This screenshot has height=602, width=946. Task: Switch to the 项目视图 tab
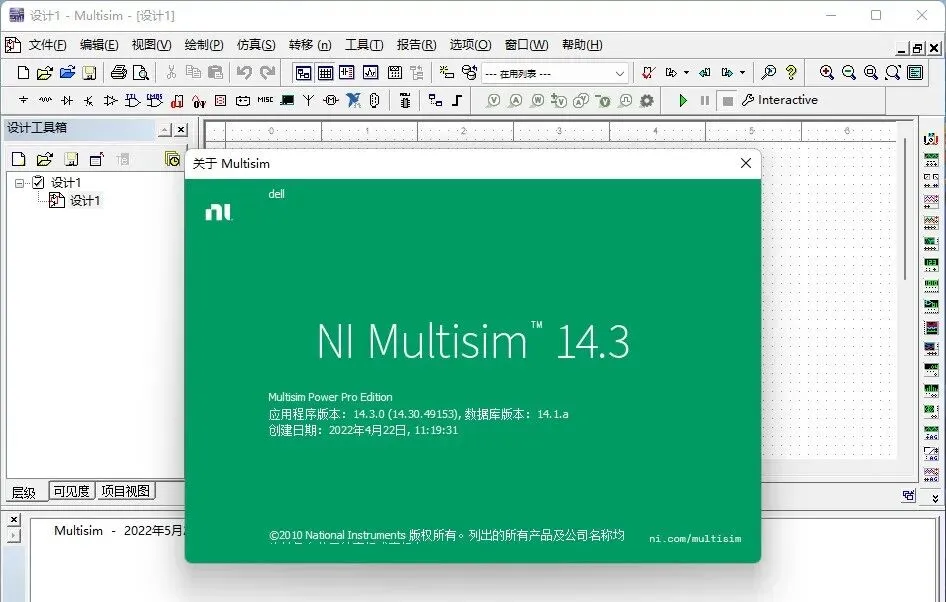pos(125,491)
